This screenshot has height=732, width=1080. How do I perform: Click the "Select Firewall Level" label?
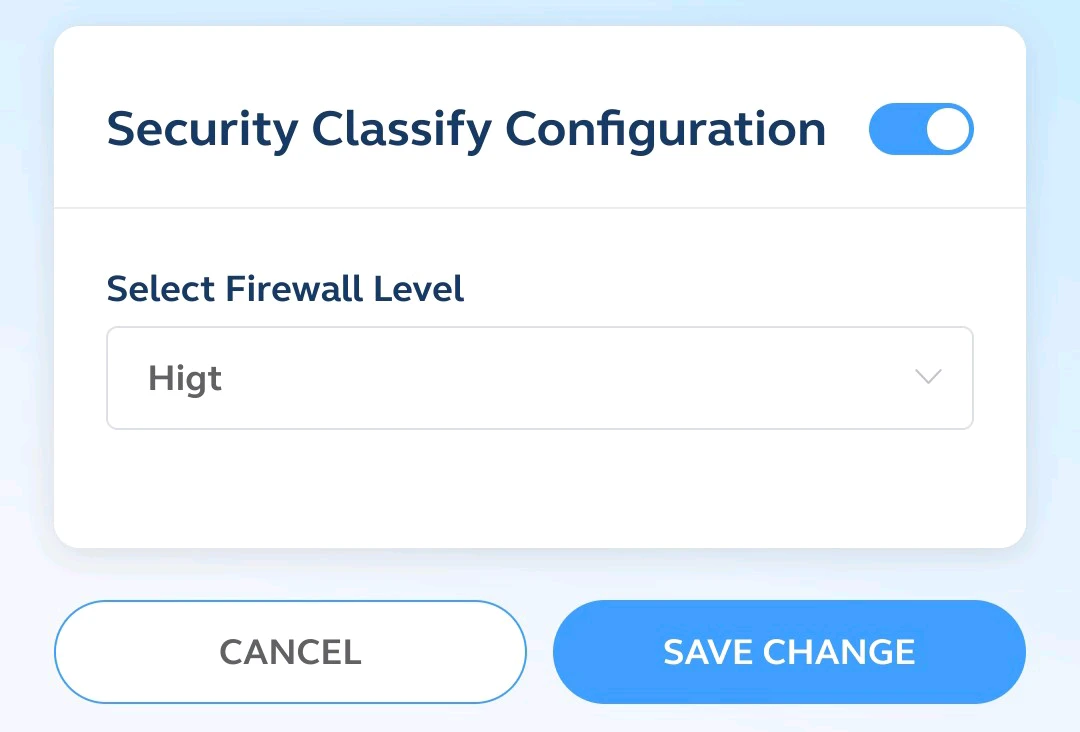[285, 289]
